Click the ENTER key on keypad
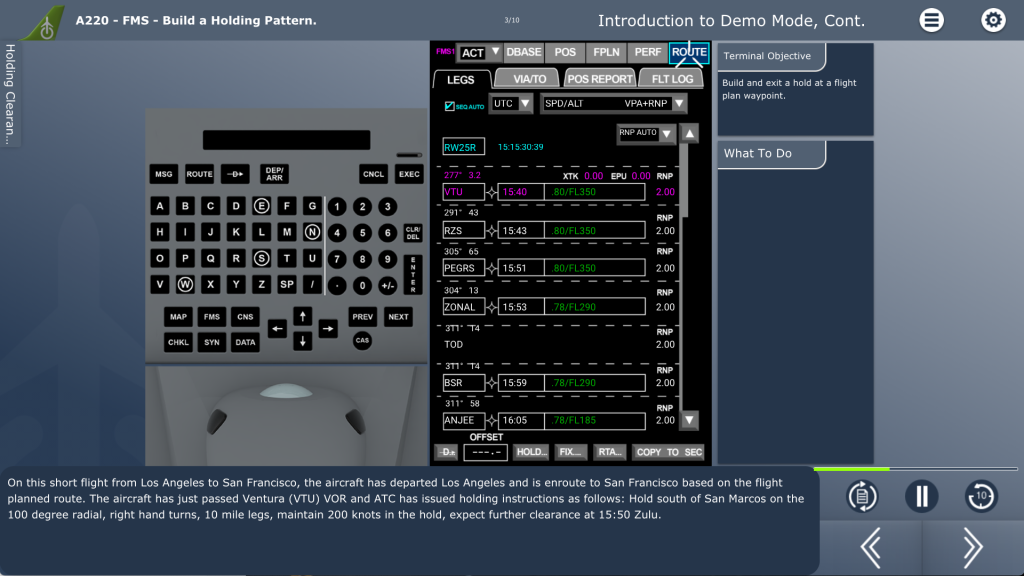The width and height of the screenshot is (1024, 576). point(413,273)
